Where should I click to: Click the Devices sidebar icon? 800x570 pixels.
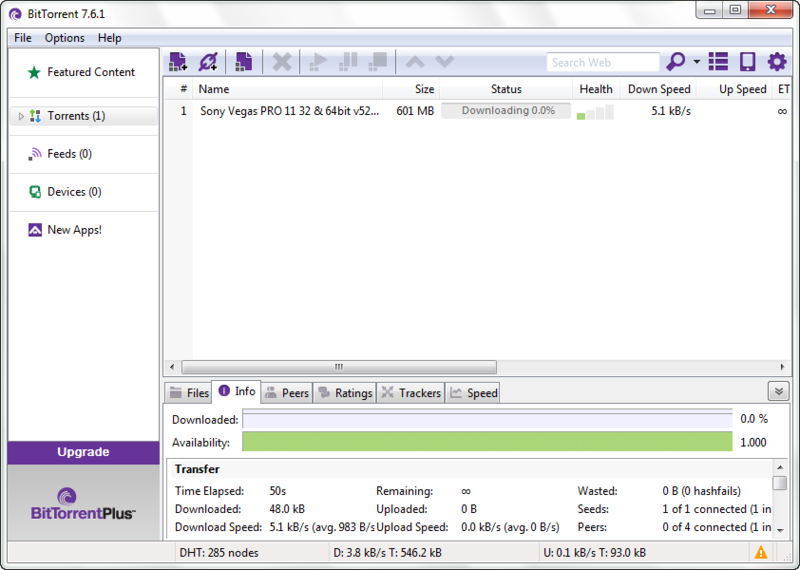[x=35, y=192]
